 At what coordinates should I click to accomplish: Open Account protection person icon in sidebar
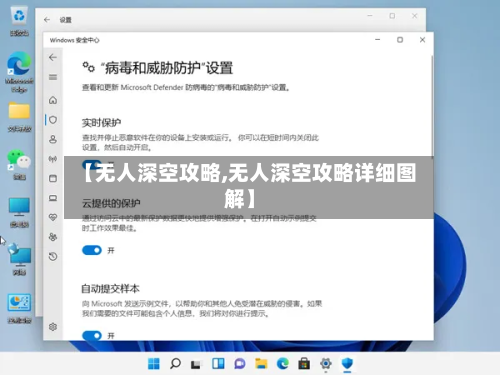[53, 139]
